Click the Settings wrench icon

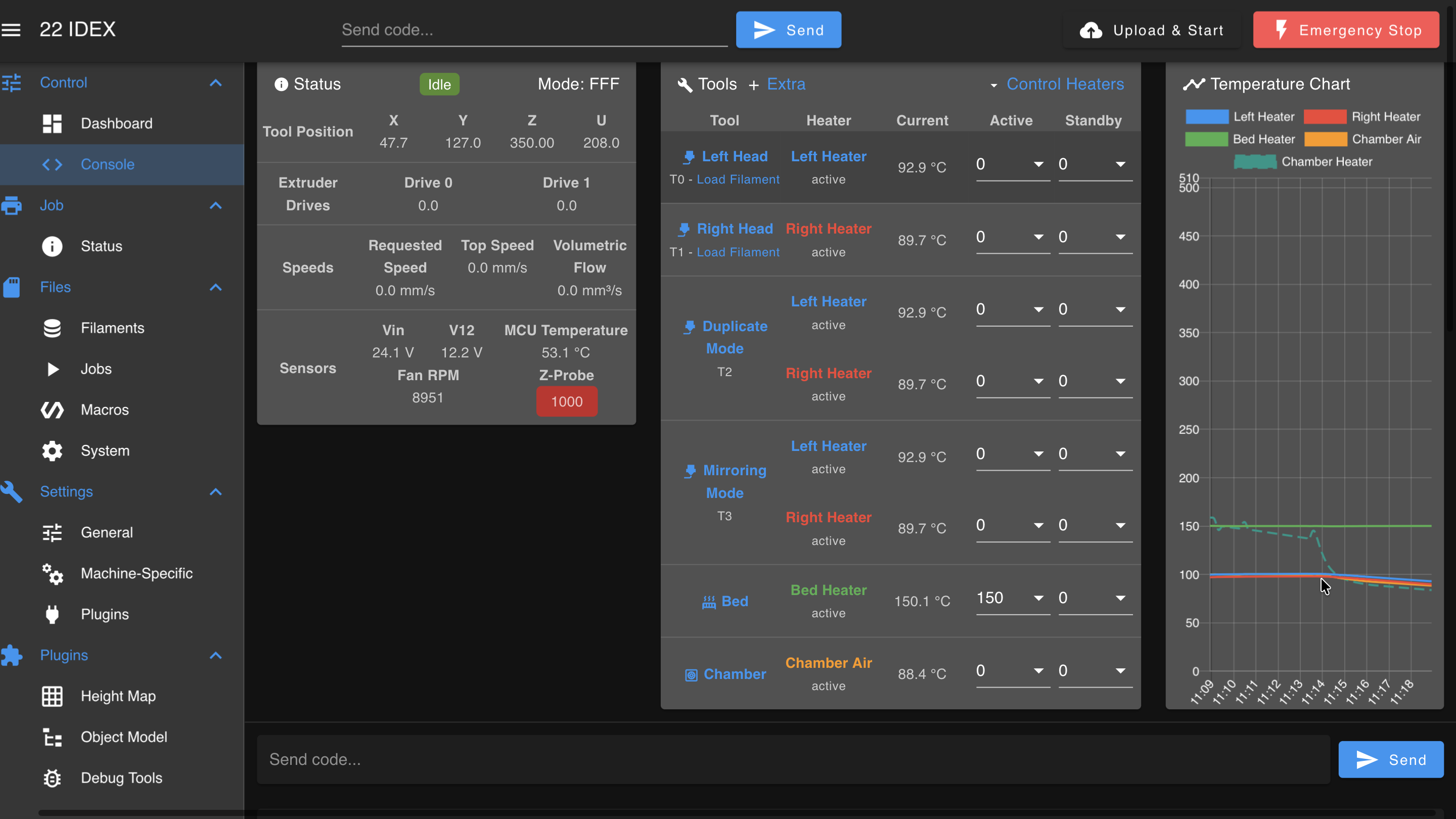[x=11, y=492]
